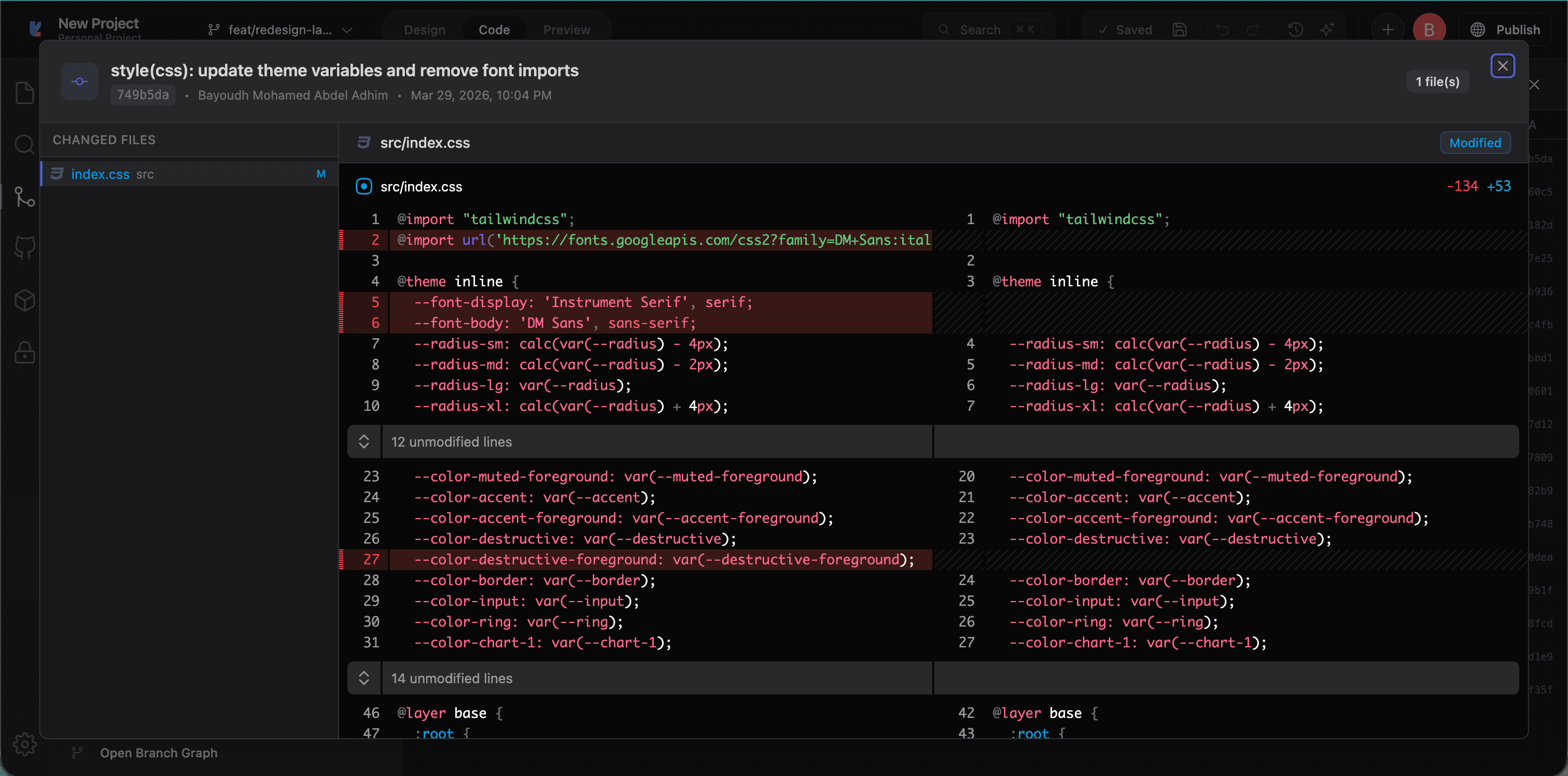Viewport: 1568px width, 776px height.
Task: Open the settings gear icon
Action: 24,744
